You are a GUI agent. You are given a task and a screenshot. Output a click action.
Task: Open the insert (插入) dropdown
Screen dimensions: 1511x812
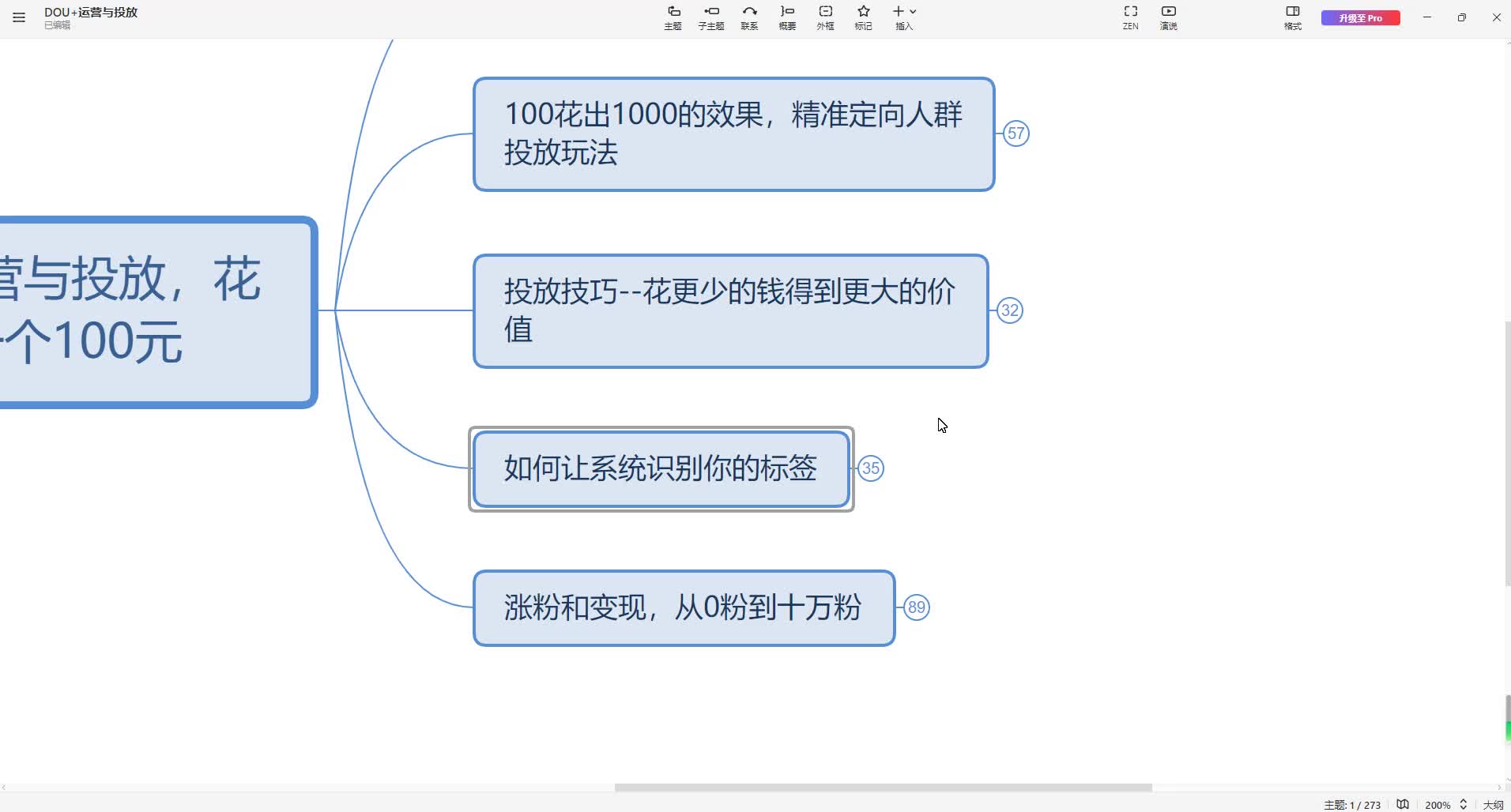(x=904, y=17)
